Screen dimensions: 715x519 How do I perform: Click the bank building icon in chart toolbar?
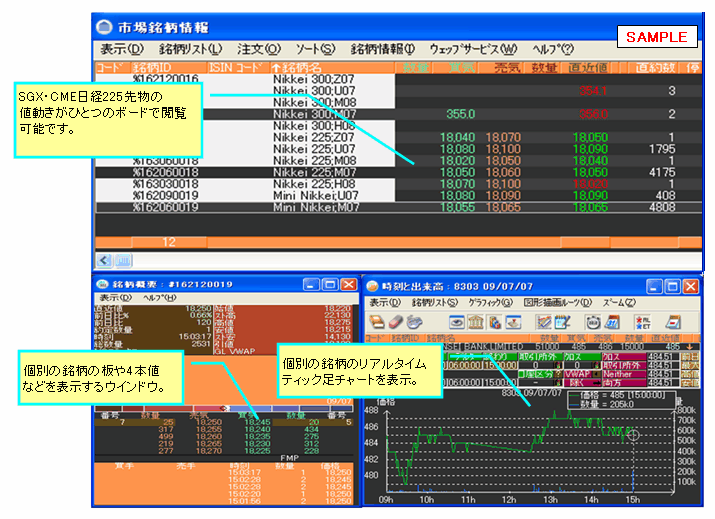tap(476, 322)
